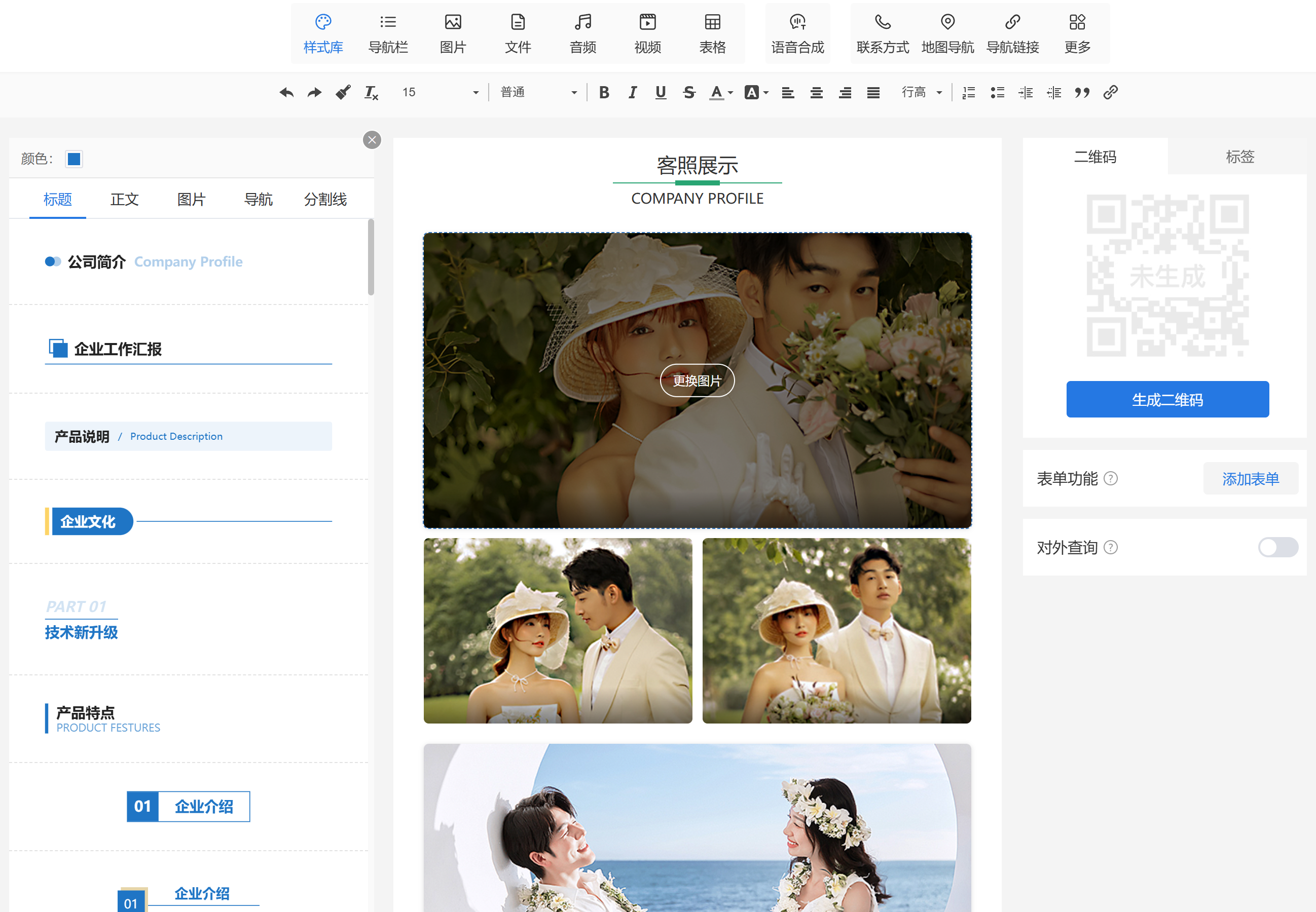This screenshot has height=912, width=1316.
Task: Align text to the left
Action: [x=788, y=93]
